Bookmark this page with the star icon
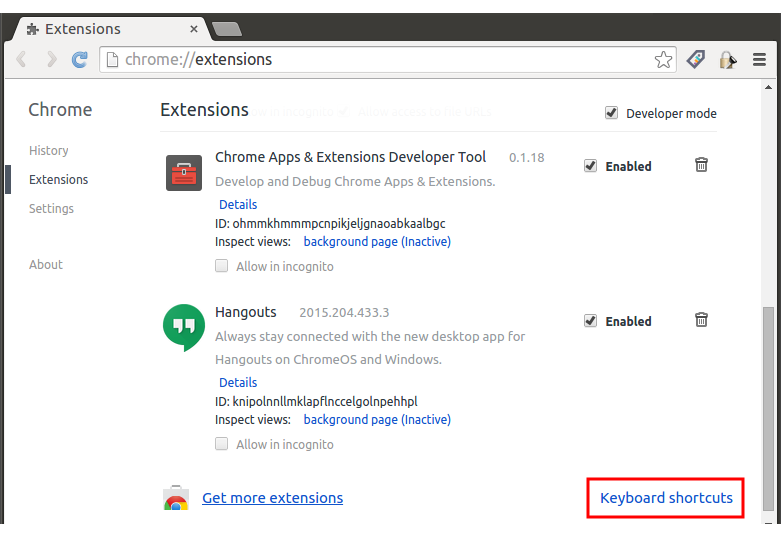 pyautogui.click(x=663, y=60)
